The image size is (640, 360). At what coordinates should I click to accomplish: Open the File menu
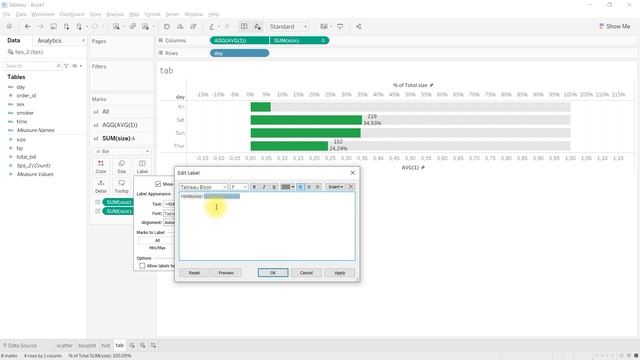6,14
